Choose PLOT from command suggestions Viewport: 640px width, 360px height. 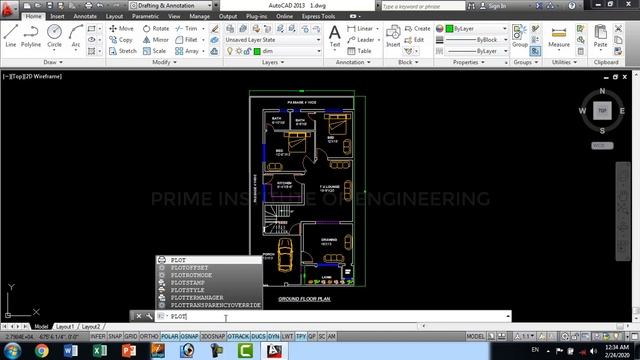click(x=209, y=260)
